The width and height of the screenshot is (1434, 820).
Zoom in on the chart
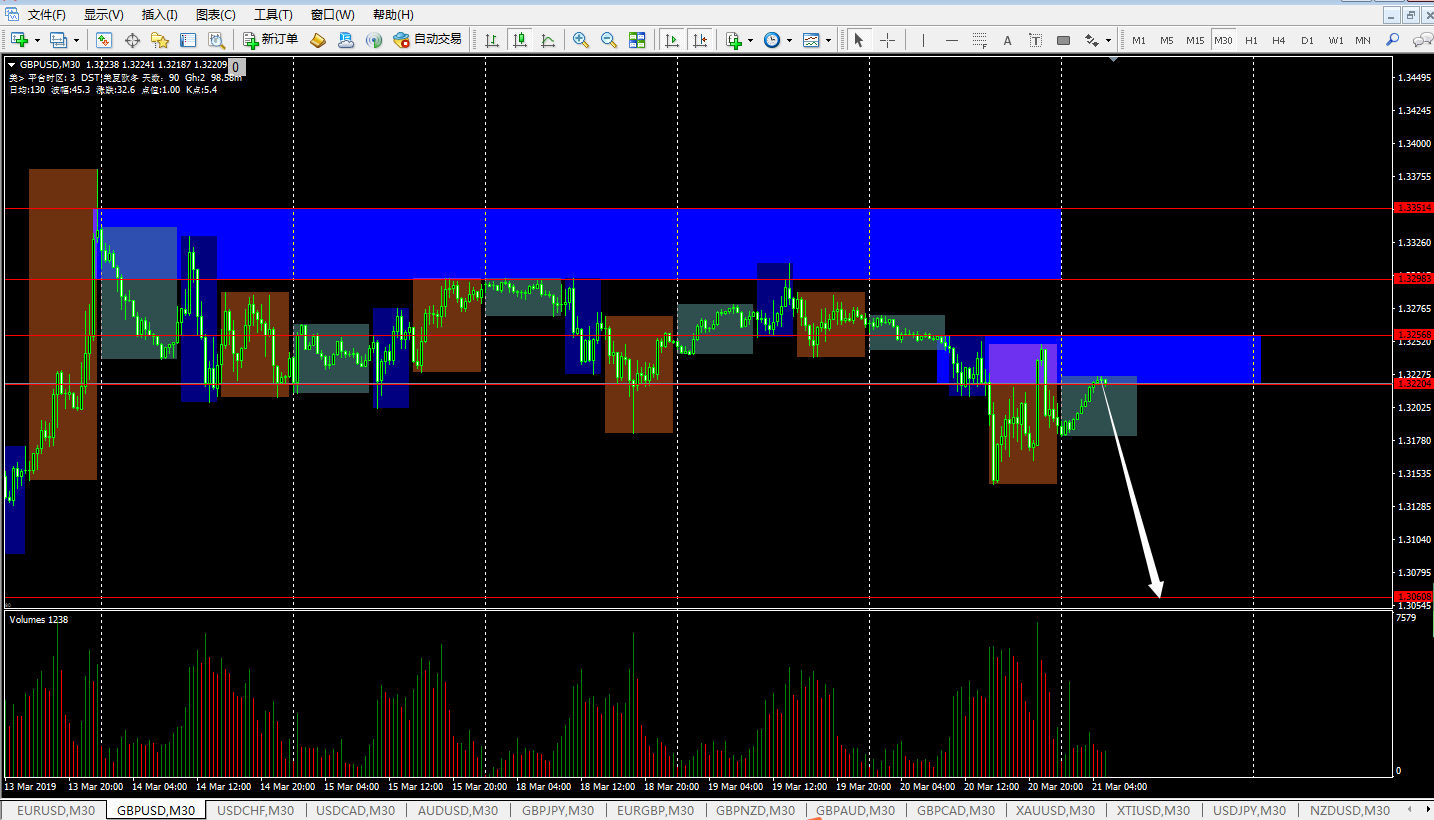click(580, 40)
